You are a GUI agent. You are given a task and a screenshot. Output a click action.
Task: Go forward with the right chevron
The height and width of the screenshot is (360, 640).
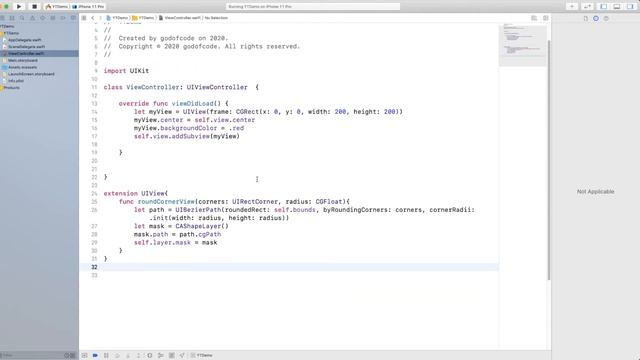coord(100,18)
